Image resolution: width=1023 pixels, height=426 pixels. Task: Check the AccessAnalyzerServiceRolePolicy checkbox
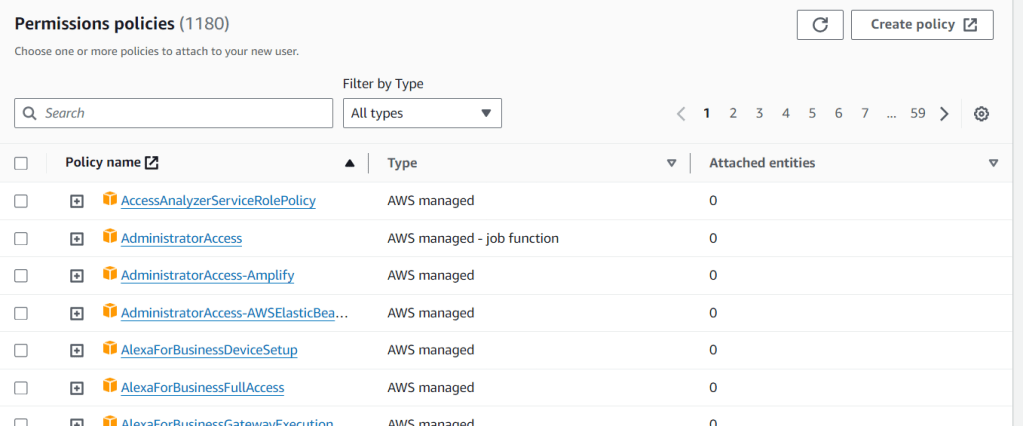(x=21, y=202)
